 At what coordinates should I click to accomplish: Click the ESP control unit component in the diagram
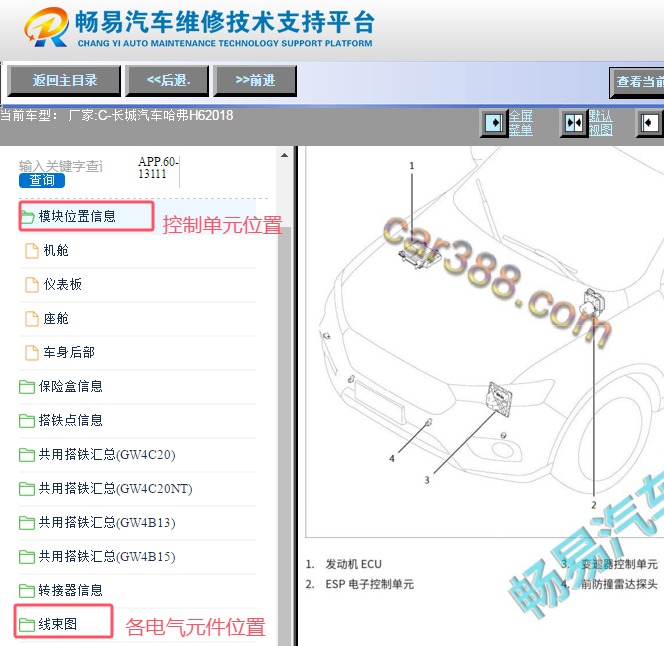(x=593, y=302)
